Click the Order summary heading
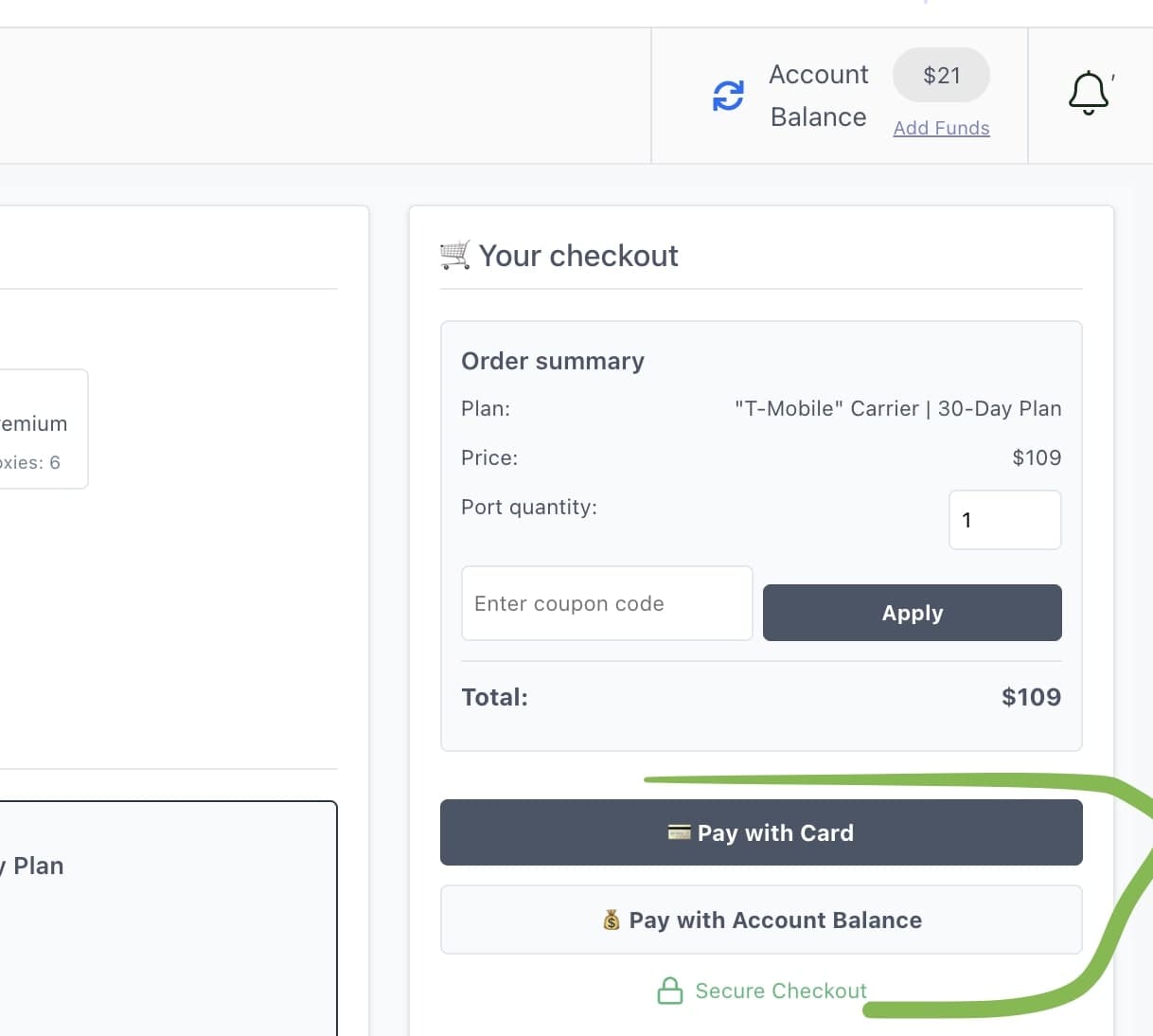This screenshot has width=1153, height=1036. click(x=553, y=361)
